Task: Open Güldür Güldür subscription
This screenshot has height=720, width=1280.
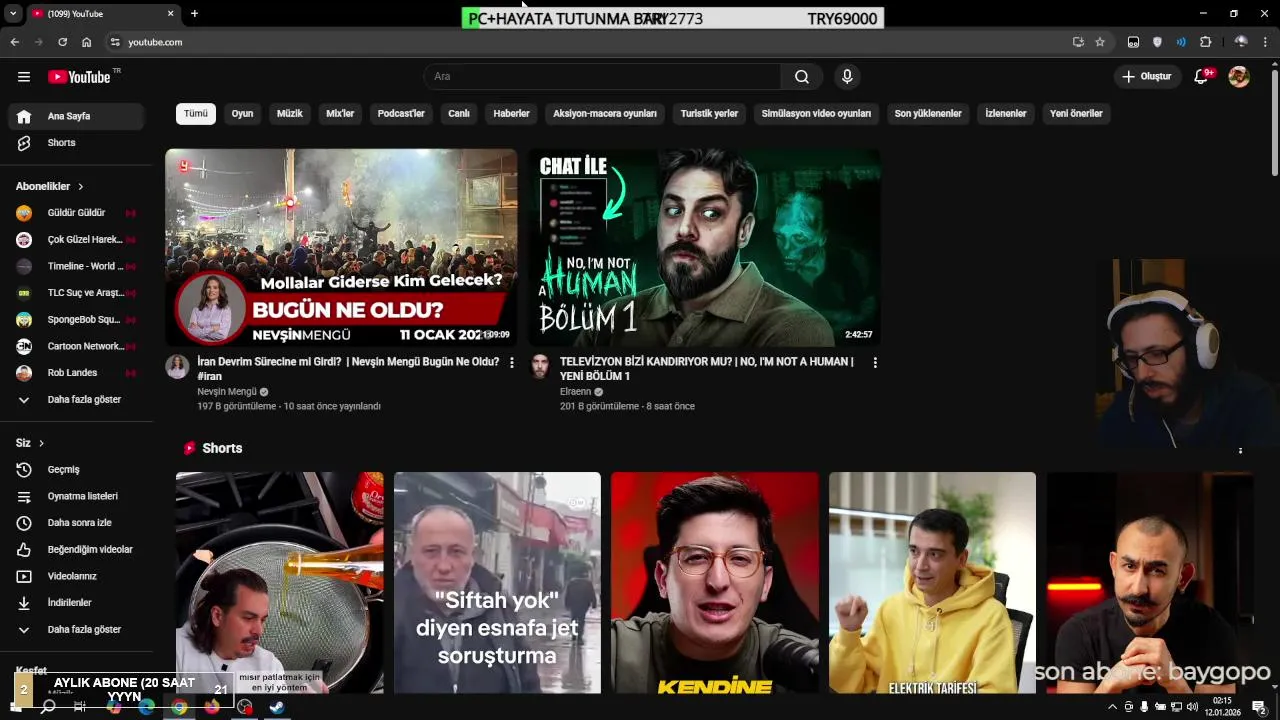Action: click(76, 213)
